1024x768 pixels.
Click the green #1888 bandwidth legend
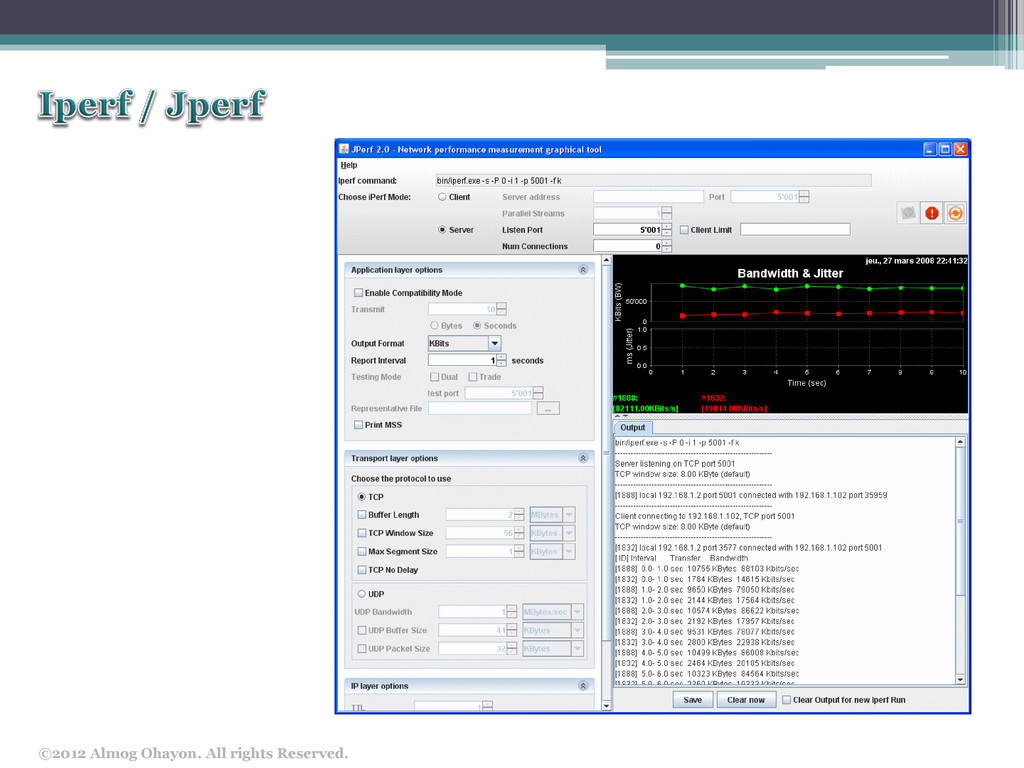click(x=645, y=403)
